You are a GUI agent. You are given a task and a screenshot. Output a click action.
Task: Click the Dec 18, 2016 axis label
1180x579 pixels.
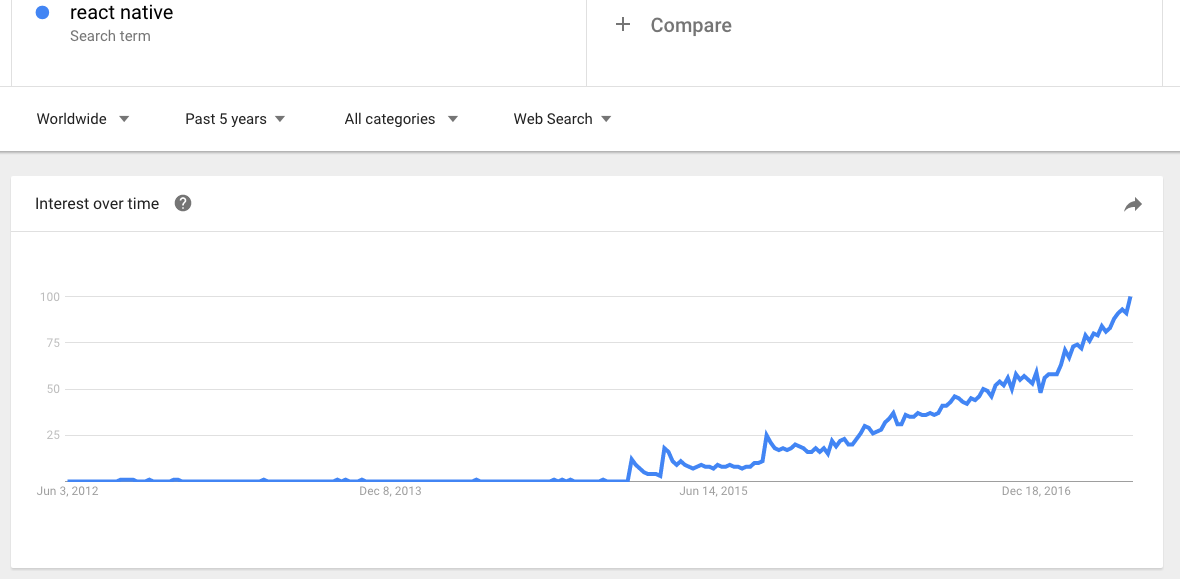point(1036,491)
